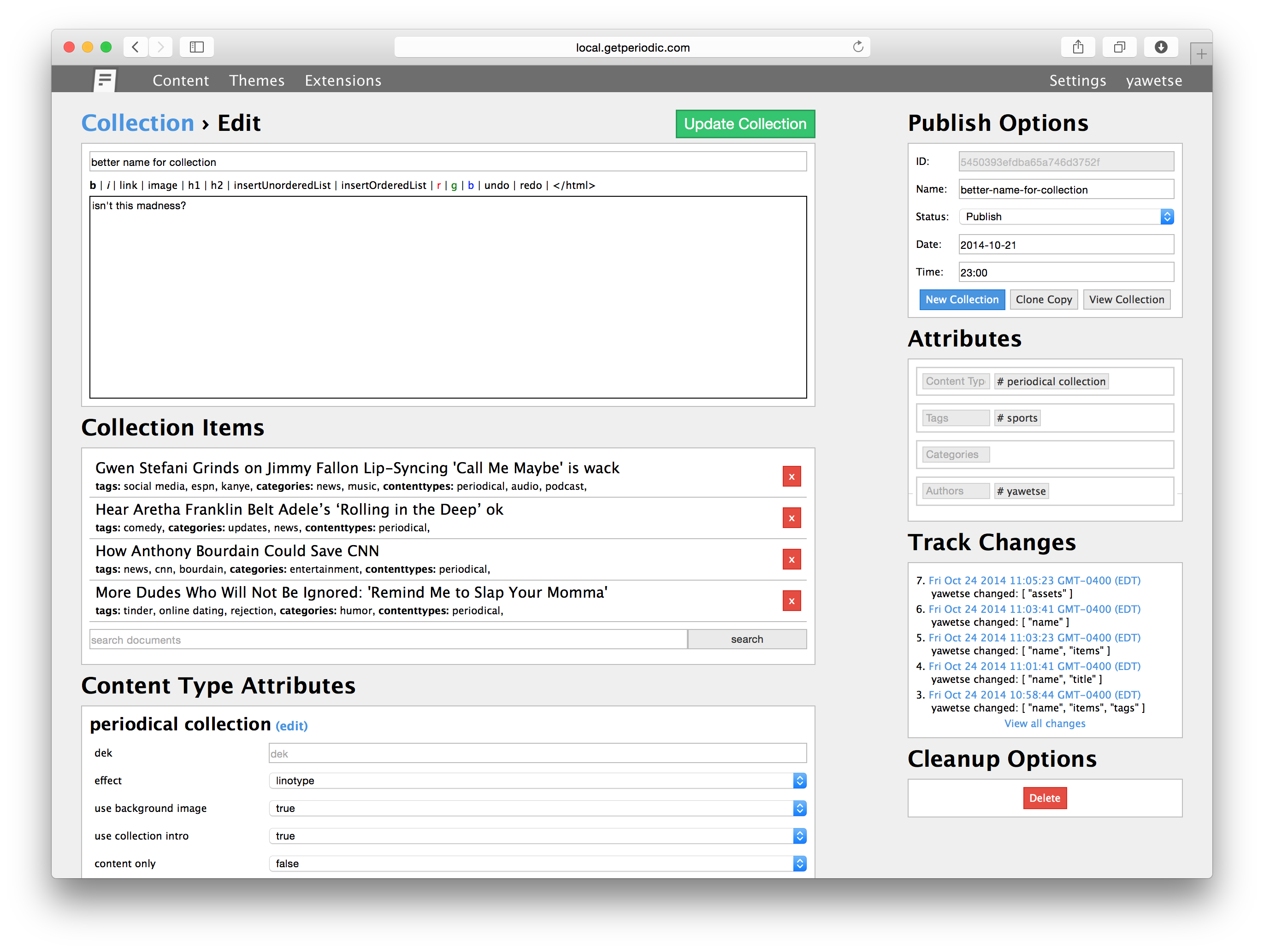Click the View all changes link
The width and height of the screenshot is (1264, 952).
[1045, 723]
